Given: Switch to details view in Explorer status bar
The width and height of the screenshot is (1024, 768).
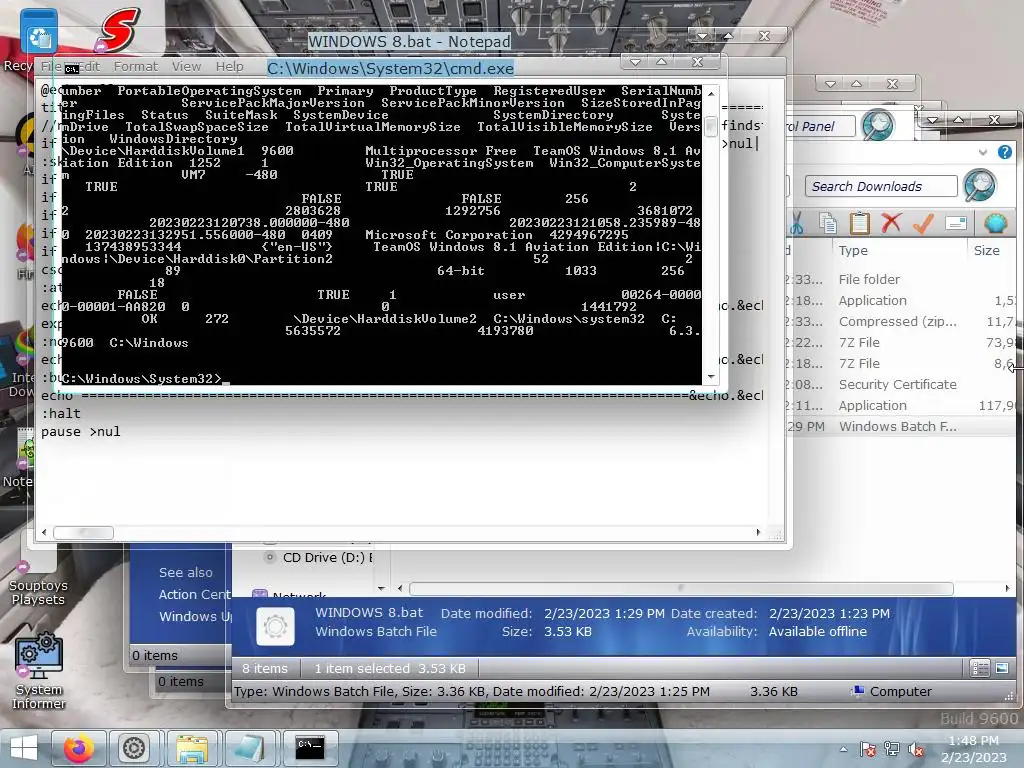Looking at the screenshot, I should pyautogui.click(x=980, y=667).
